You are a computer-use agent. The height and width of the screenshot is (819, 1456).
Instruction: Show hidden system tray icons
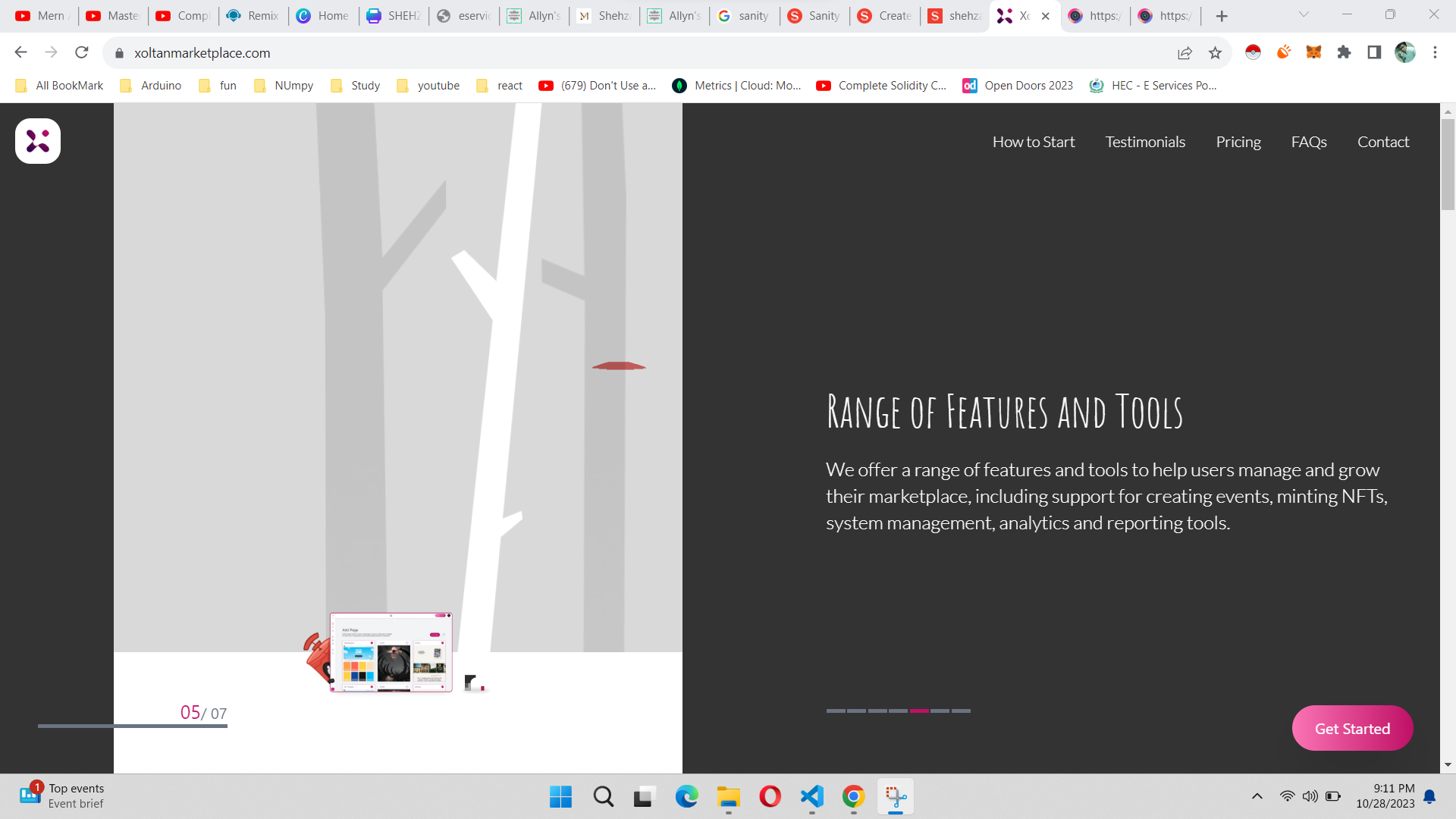1257,796
